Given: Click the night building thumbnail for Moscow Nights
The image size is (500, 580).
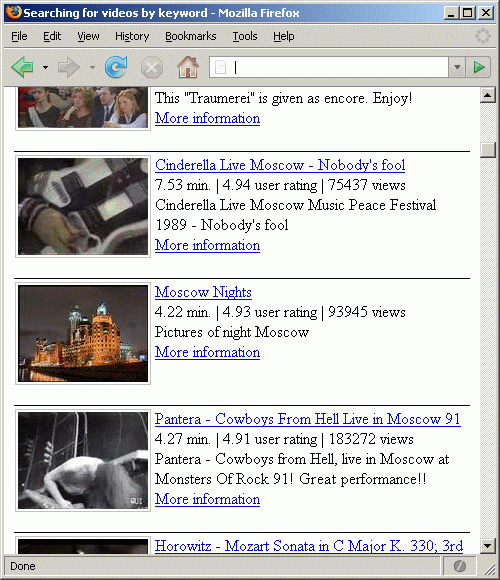Looking at the screenshot, I should point(83,334).
